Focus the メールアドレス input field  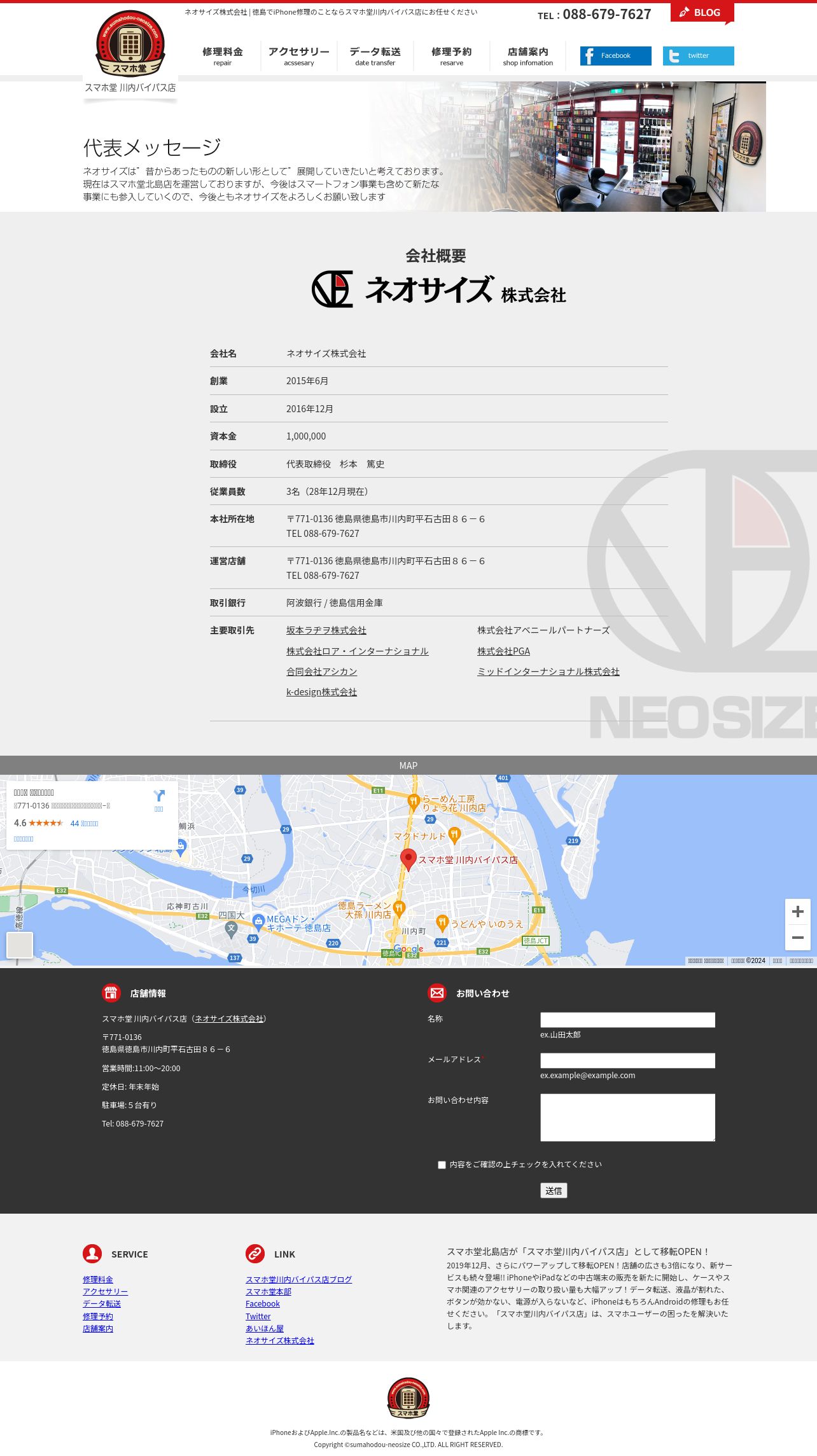(x=627, y=1060)
